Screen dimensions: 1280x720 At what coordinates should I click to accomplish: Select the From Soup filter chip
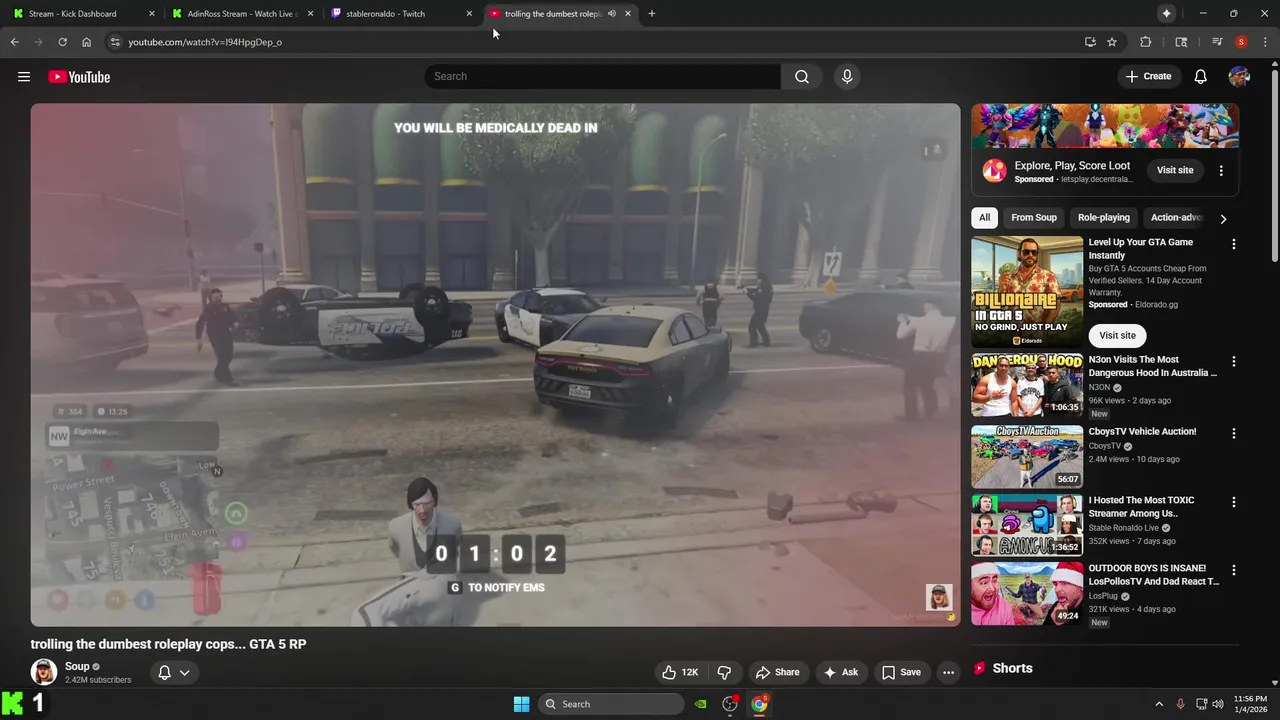tap(1034, 218)
